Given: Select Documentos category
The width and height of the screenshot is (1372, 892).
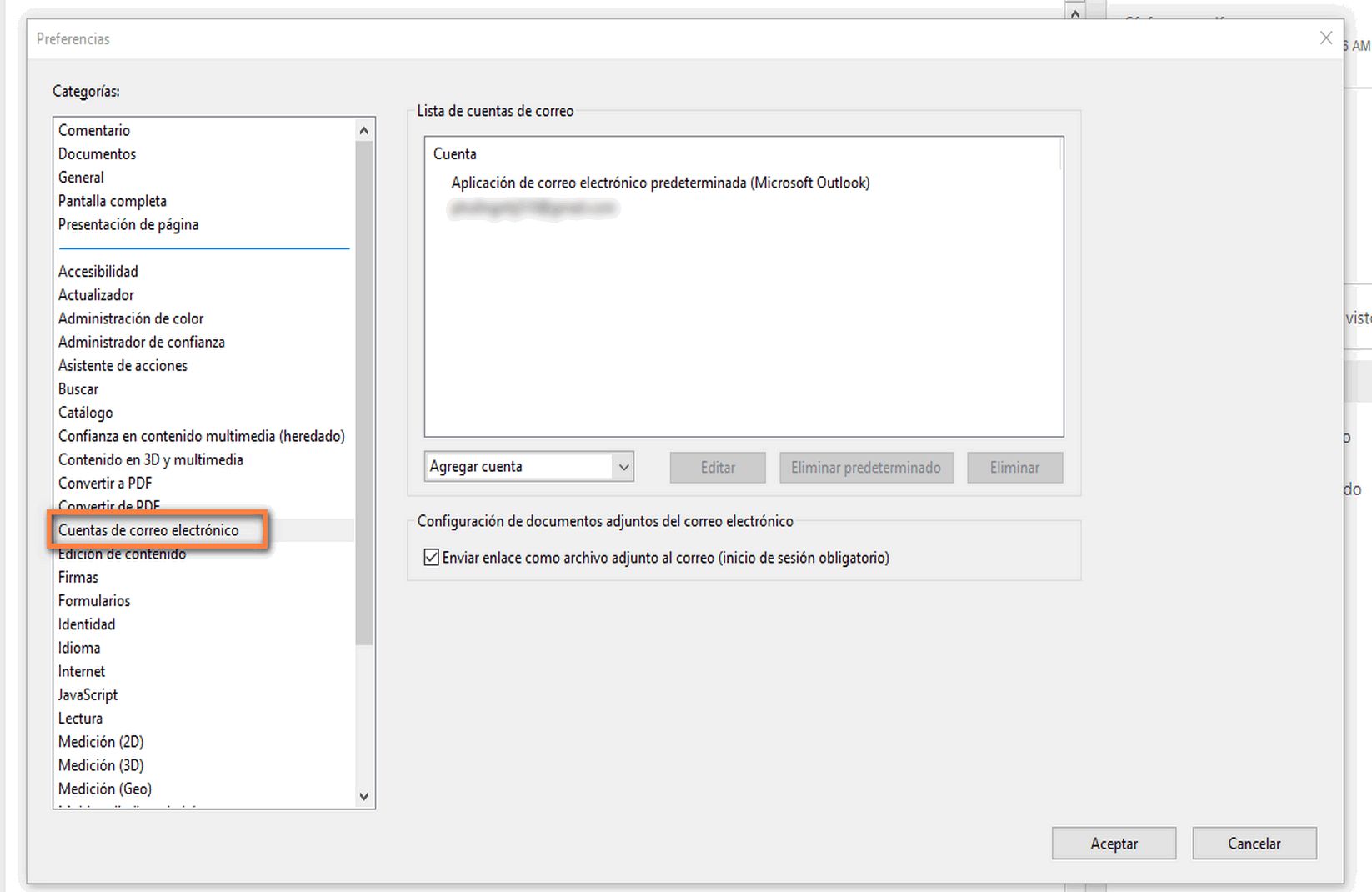Looking at the screenshot, I should click(x=97, y=153).
